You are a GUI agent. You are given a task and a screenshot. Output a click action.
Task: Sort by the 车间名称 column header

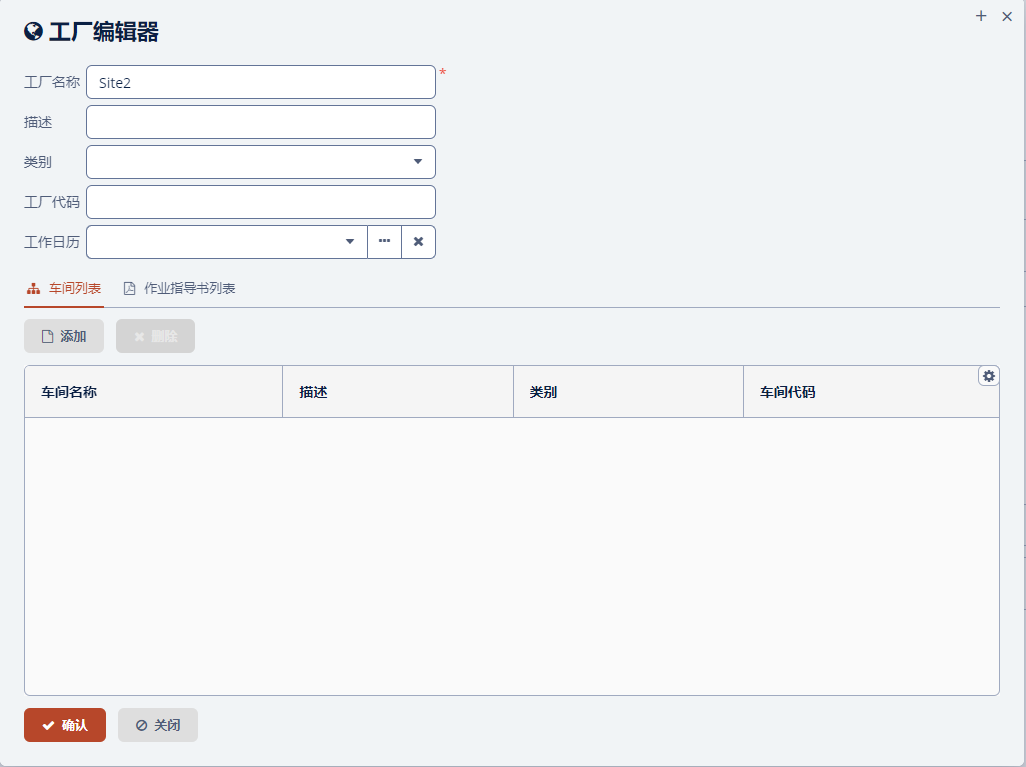pos(69,392)
